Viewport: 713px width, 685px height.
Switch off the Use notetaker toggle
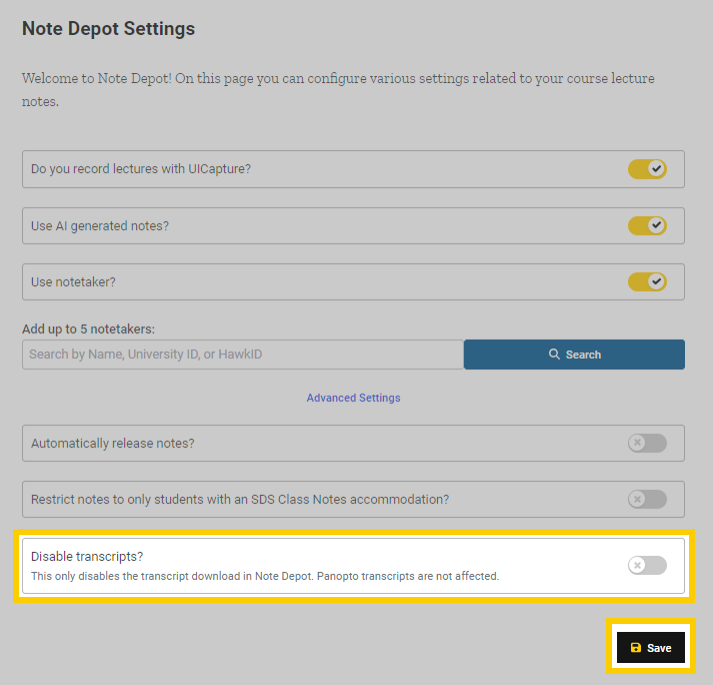647,282
